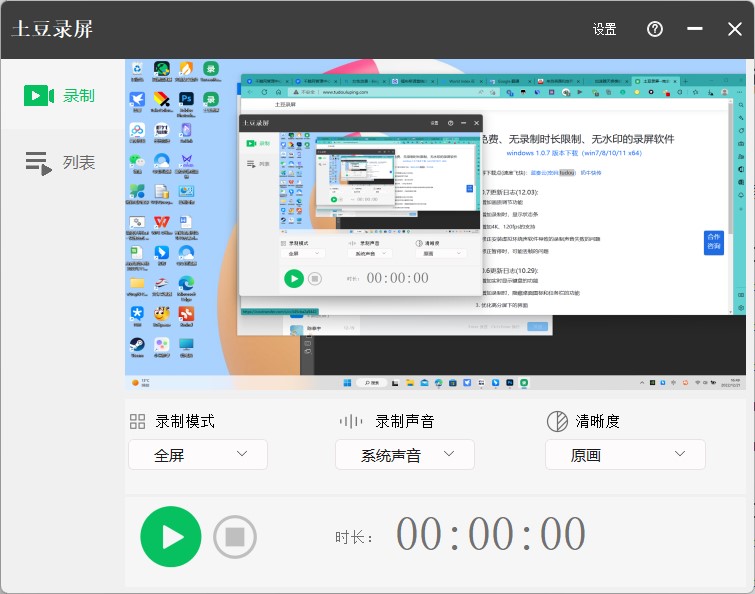755x594 pixels.
Task: Click the Photoshop desktop shortcut in the preview
Action: pyautogui.click(x=186, y=104)
